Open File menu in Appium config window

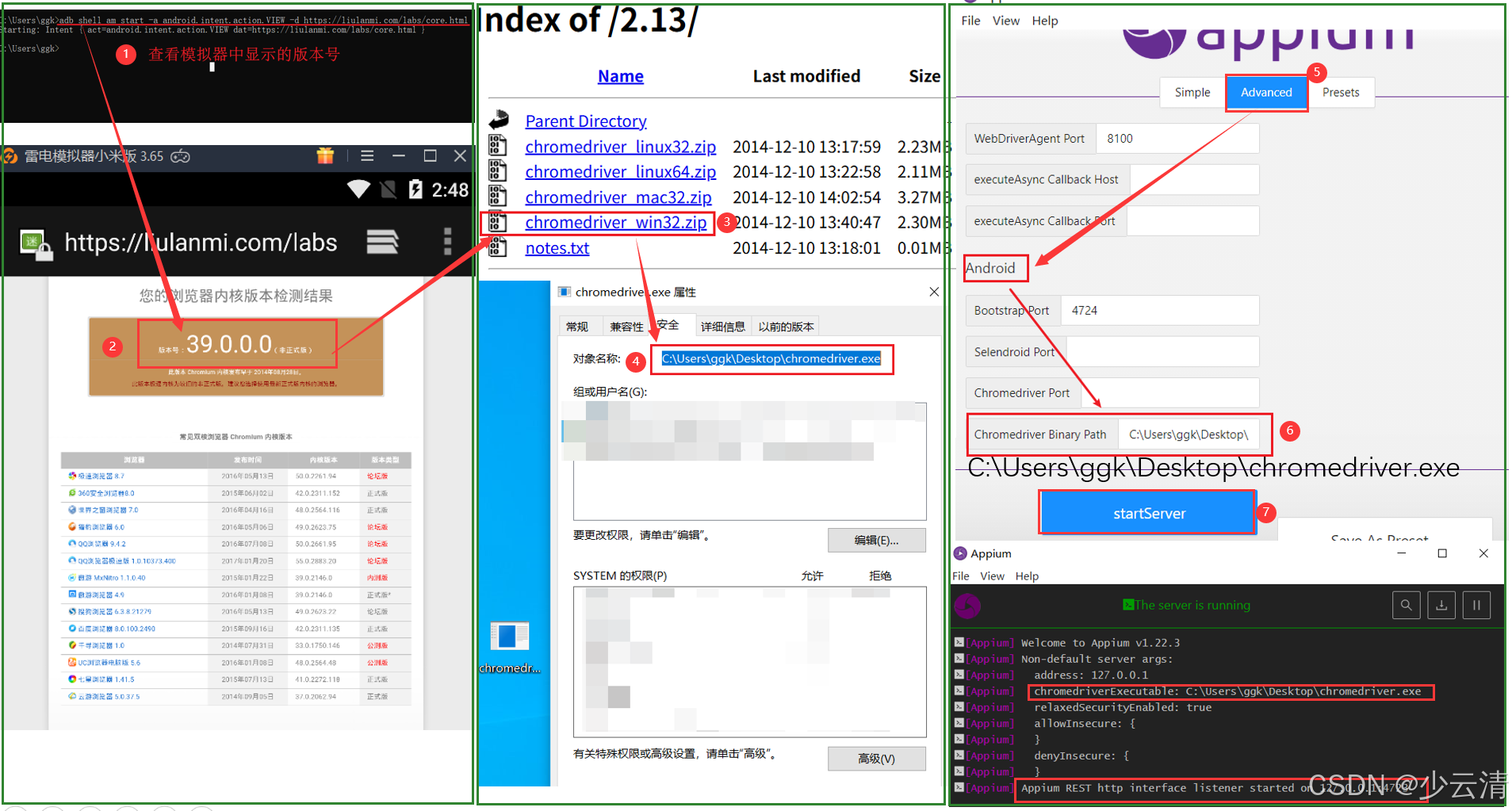click(970, 21)
